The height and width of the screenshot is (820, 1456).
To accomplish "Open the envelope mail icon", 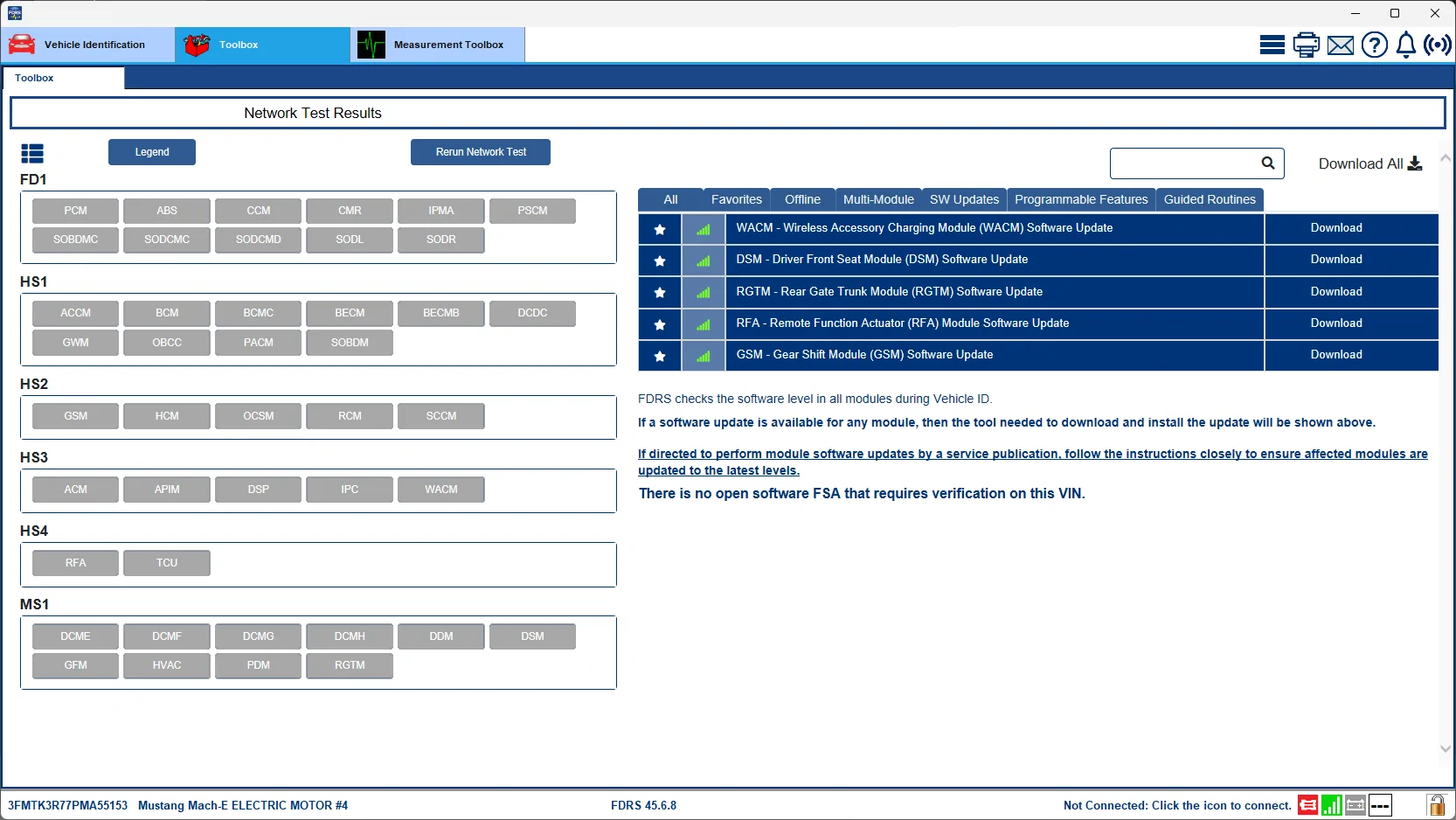I will [1340, 45].
